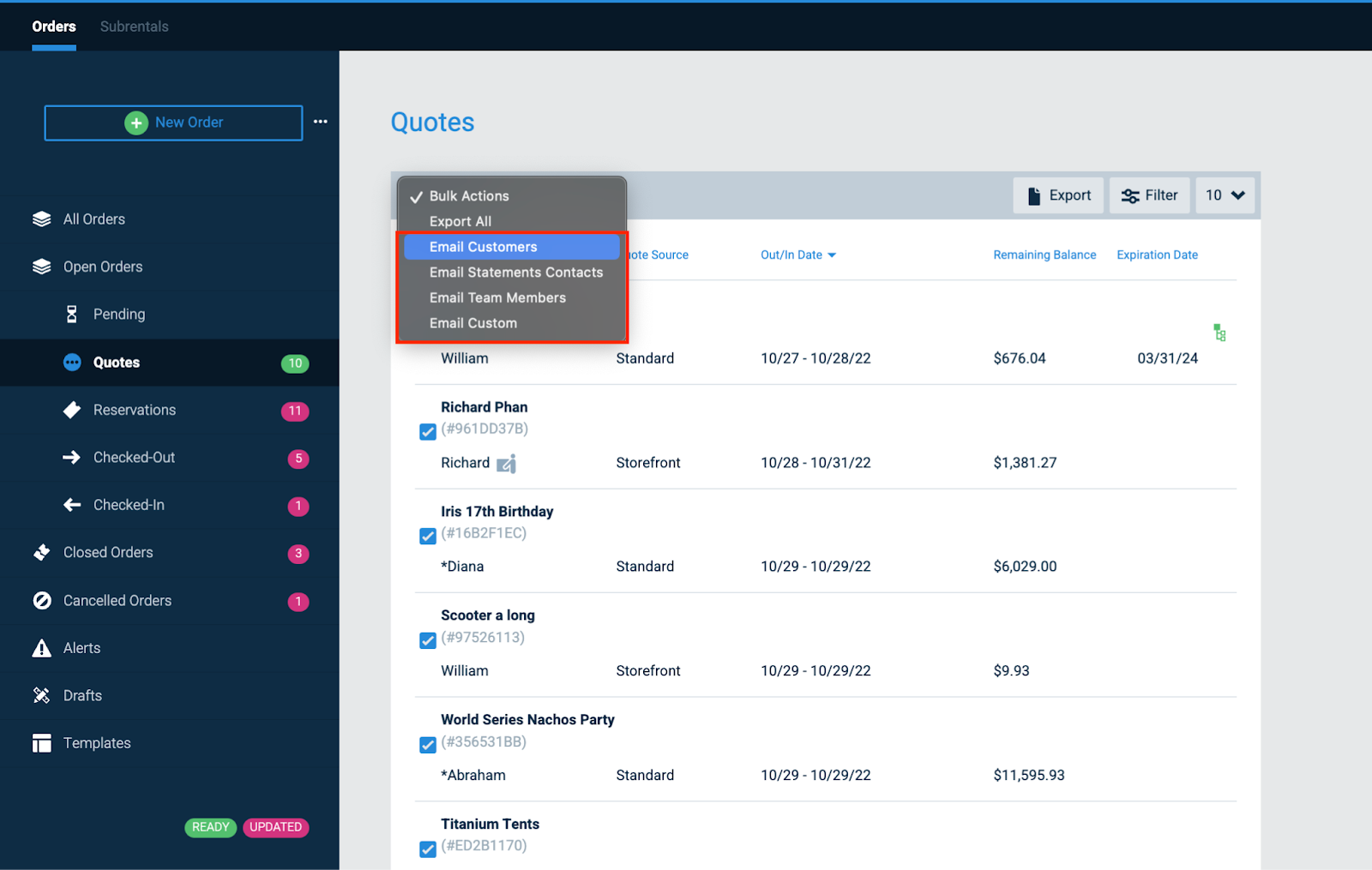Viewport: 1372px width, 870px height.
Task: Open Drafts using its key icon
Action: (x=41, y=695)
